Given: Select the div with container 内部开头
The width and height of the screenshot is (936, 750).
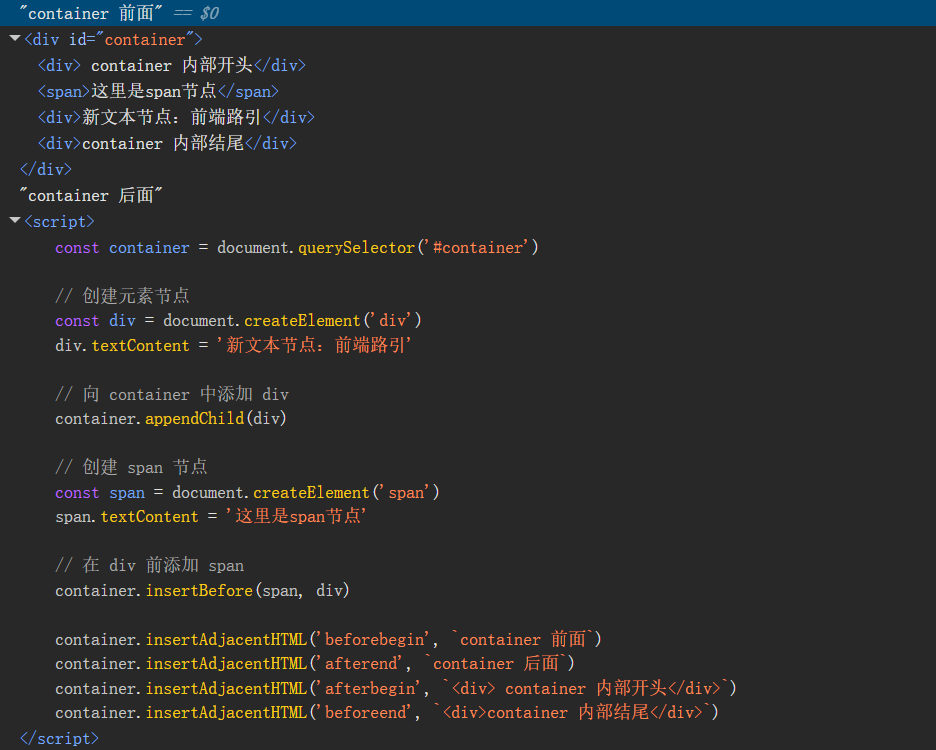Looking at the screenshot, I should 171,65.
